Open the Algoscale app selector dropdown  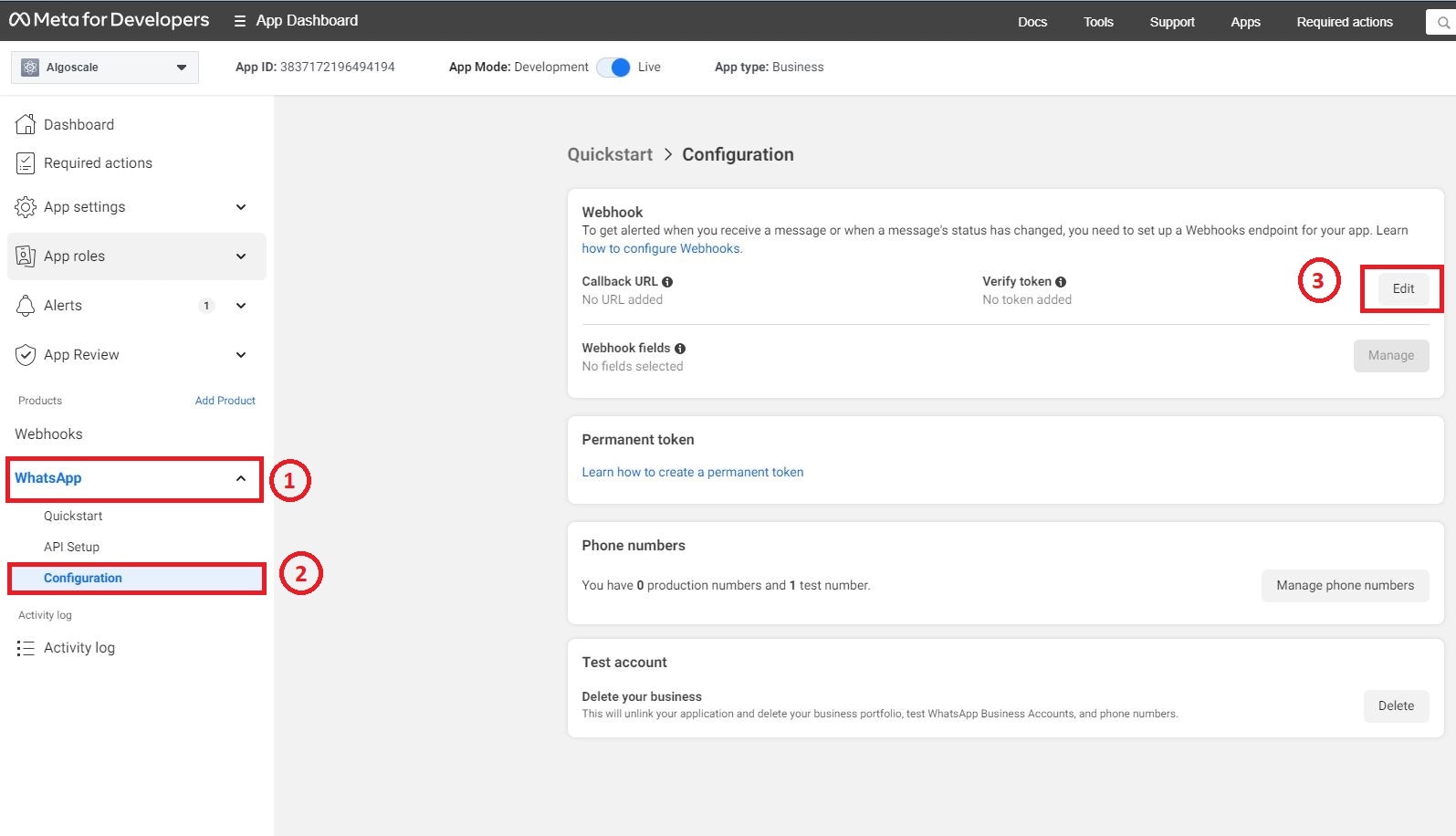[x=105, y=68]
